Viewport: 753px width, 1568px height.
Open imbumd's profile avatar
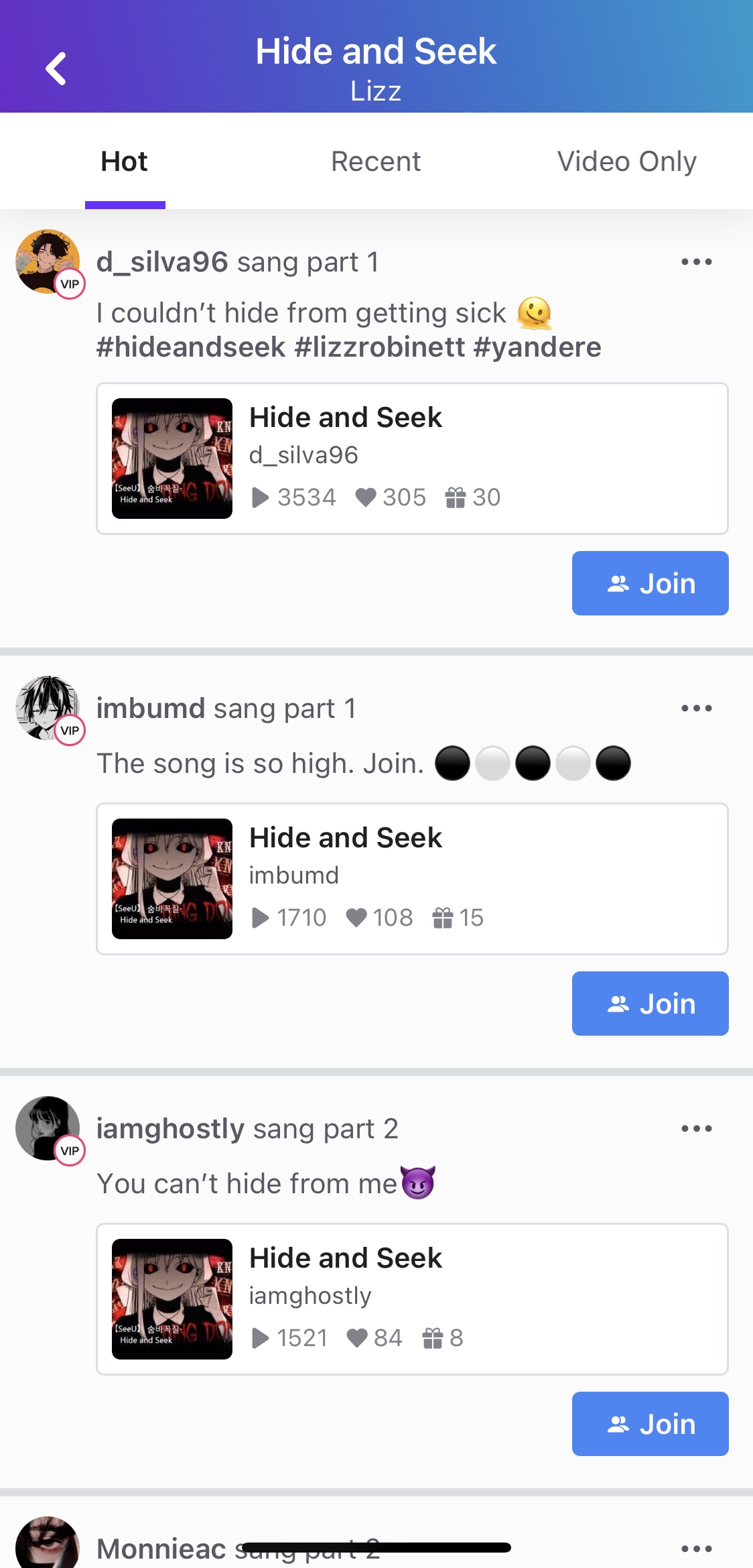47,708
